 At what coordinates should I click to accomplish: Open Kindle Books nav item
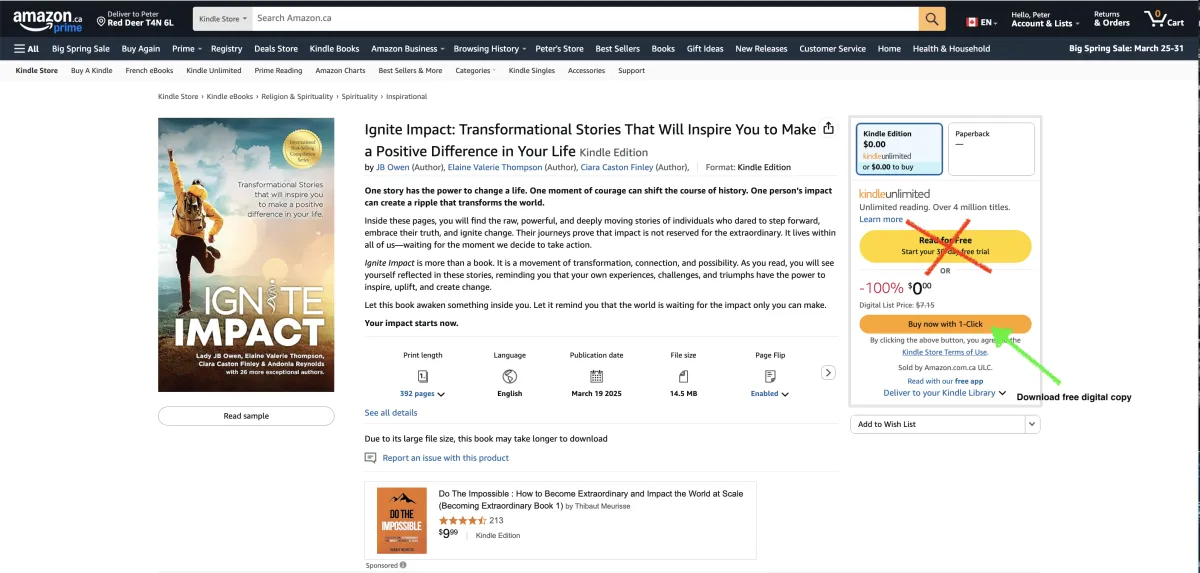click(334, 48)
